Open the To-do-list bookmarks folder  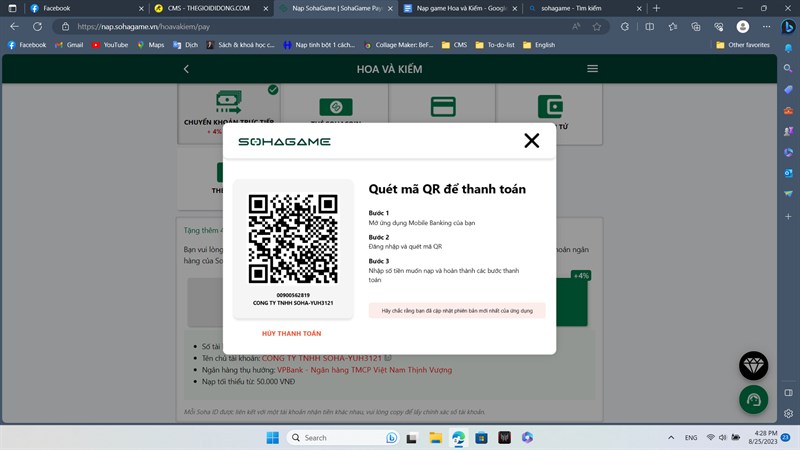pyautogui.click(x=495, y=45)
